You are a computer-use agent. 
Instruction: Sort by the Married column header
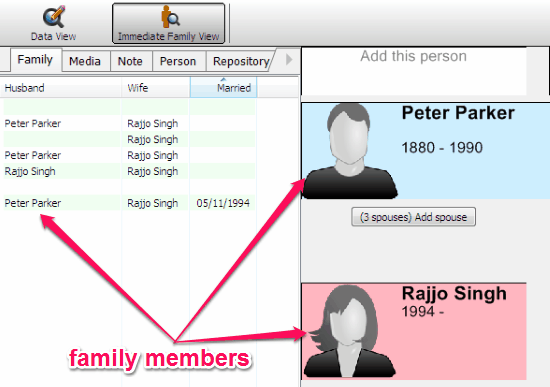[223, 87]
